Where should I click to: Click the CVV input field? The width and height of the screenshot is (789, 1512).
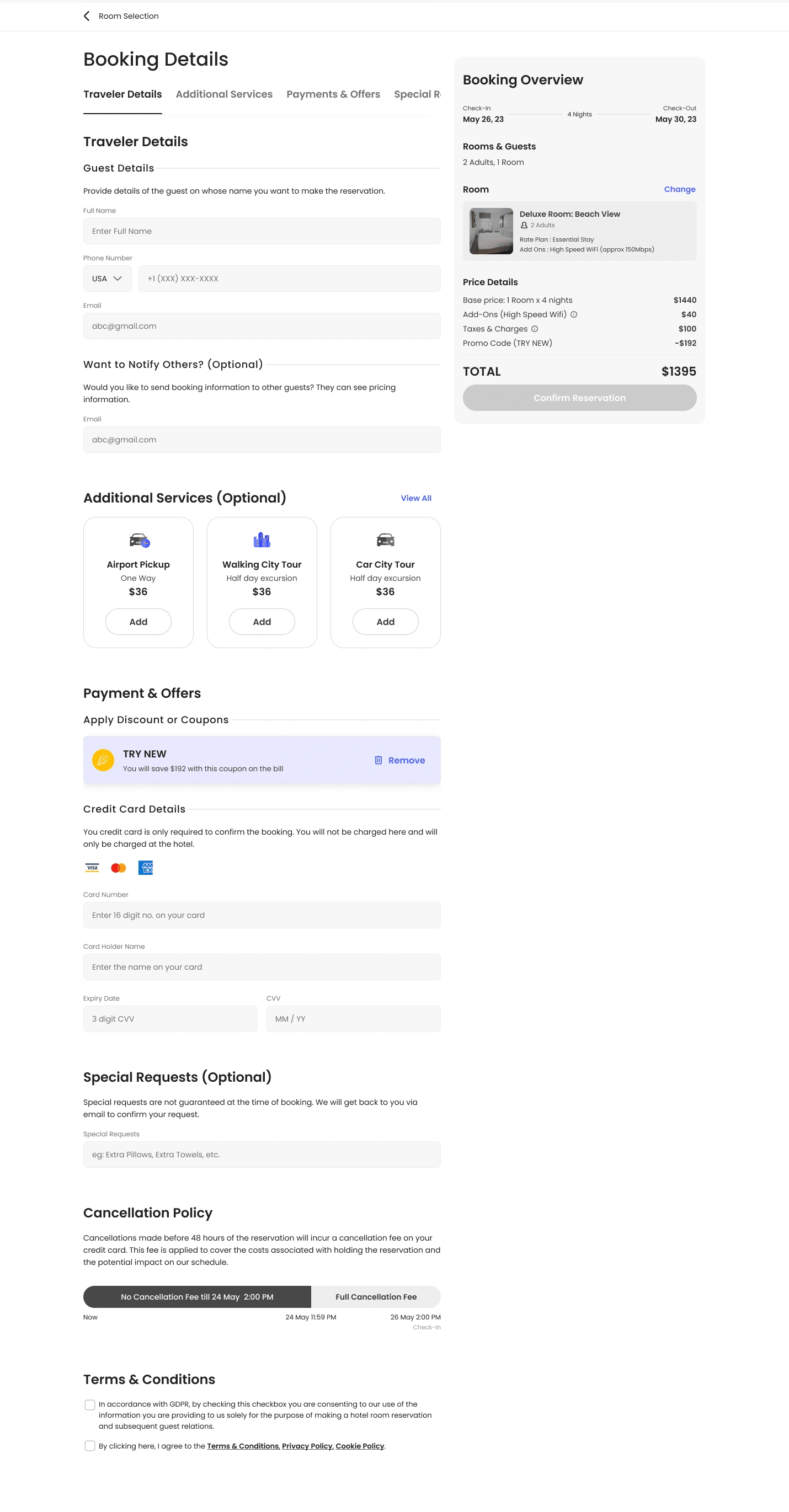[x=354, y=1019]
